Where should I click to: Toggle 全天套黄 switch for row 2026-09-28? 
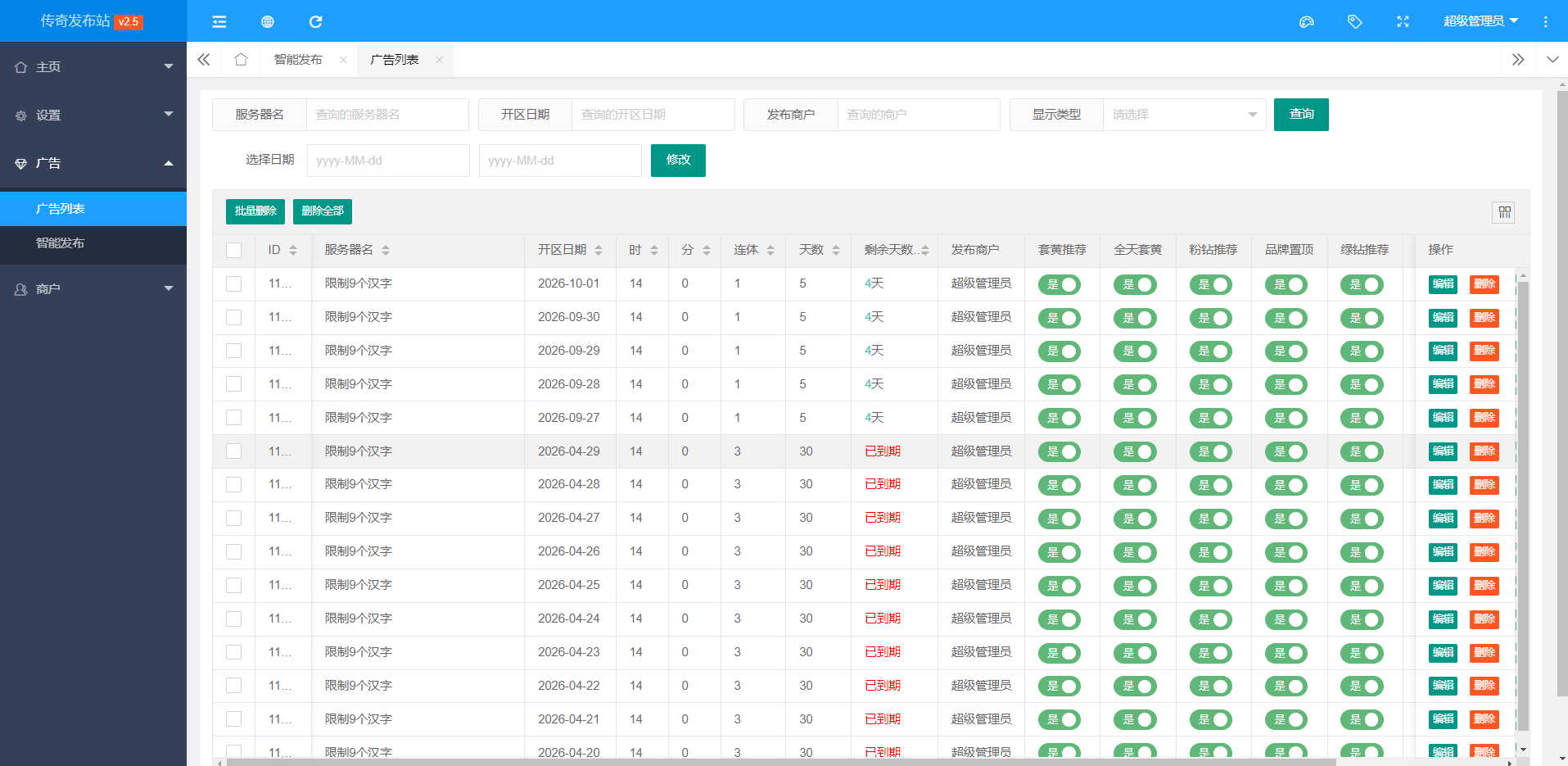click(1135, 385)
